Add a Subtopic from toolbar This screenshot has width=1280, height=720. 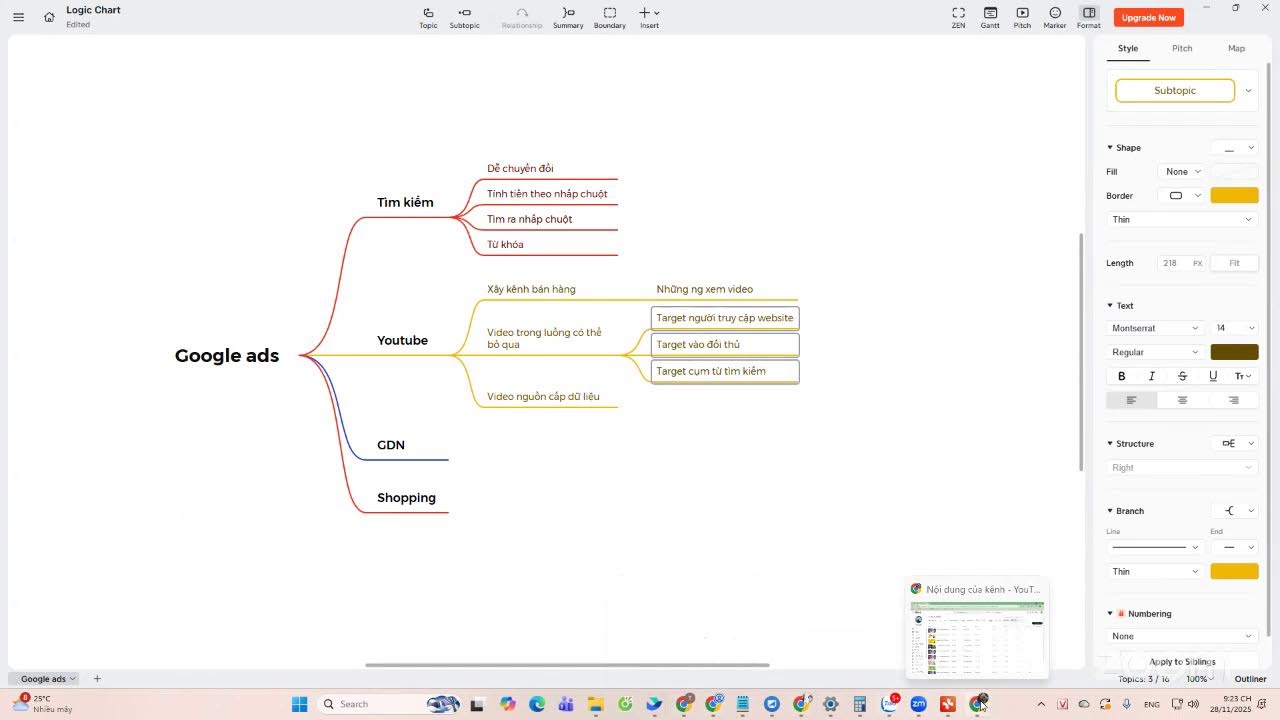[x=464, y=17]
